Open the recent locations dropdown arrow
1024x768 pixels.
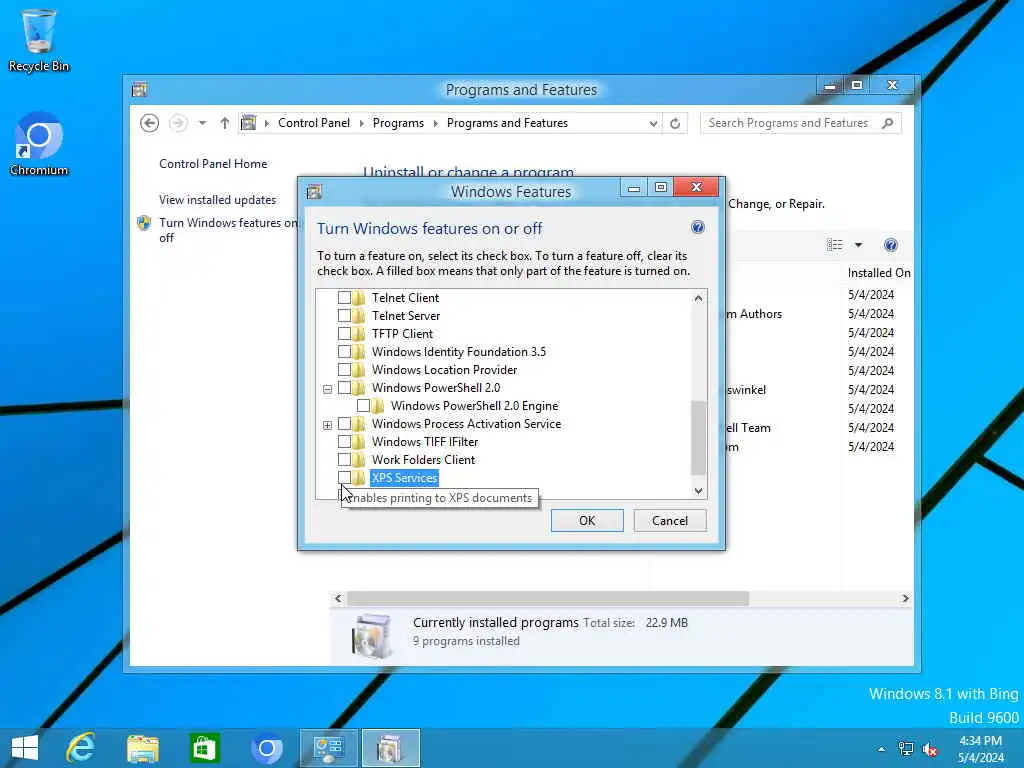[202, 123]
